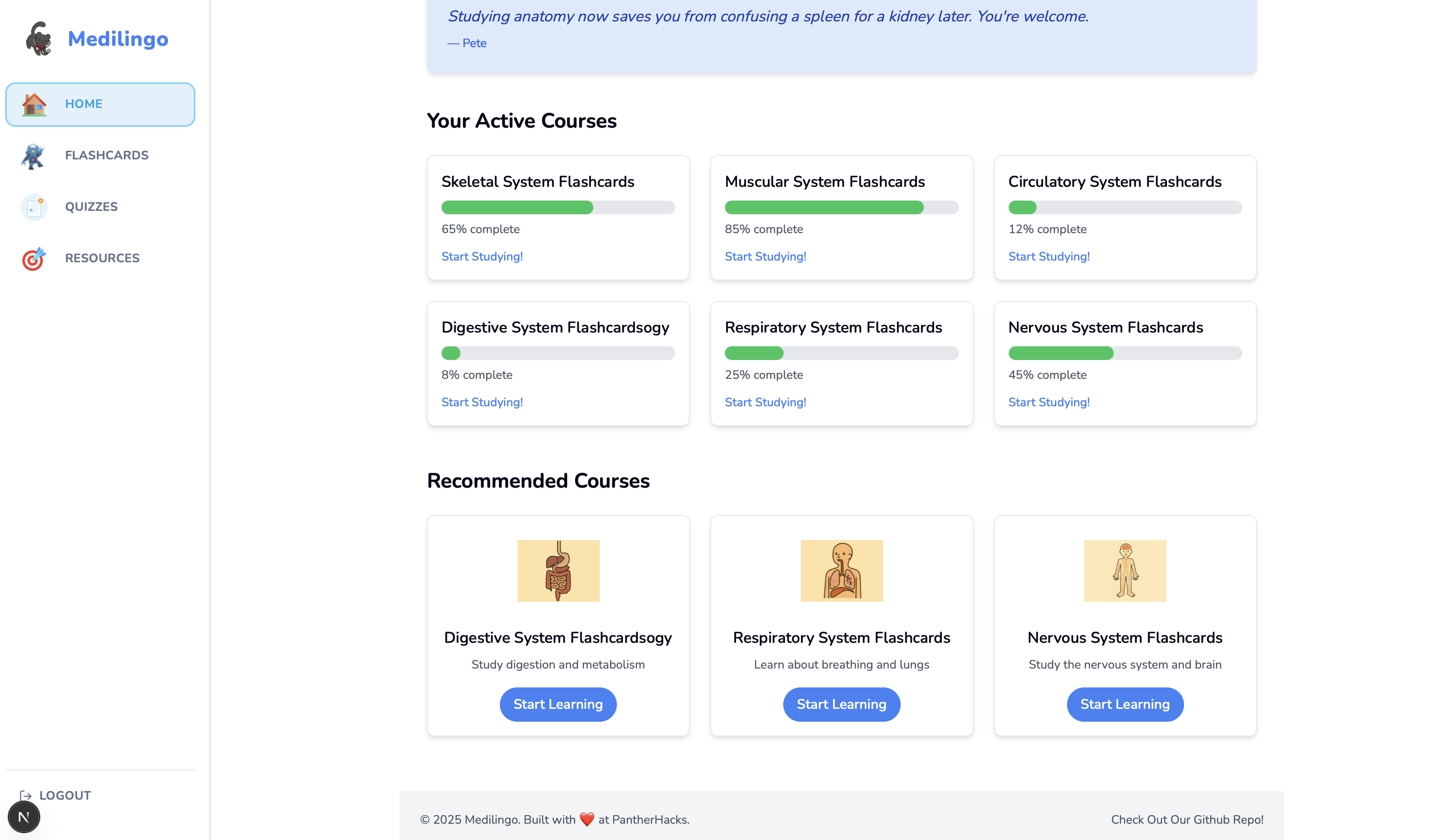Screen dimensions: 1443x840
Task: Open the Next.js dev tools badge
Action: (x=24, y=816)
